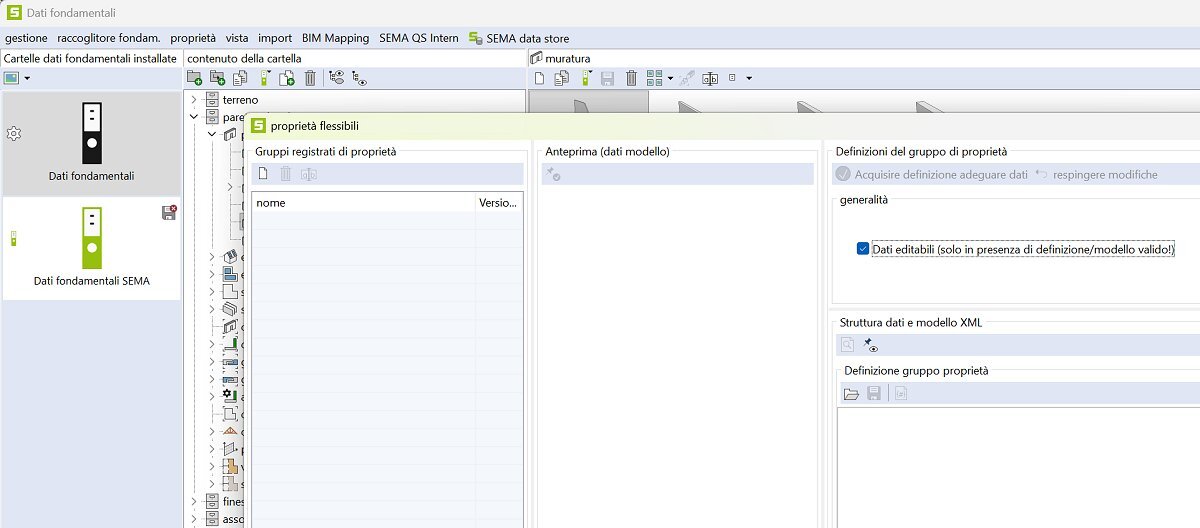Image resolution: width=1200 pixels, height=528 pixels.
Task: Click the pin-eye icon in Struttura dati toolbar
Action: (x=870, y=344)
